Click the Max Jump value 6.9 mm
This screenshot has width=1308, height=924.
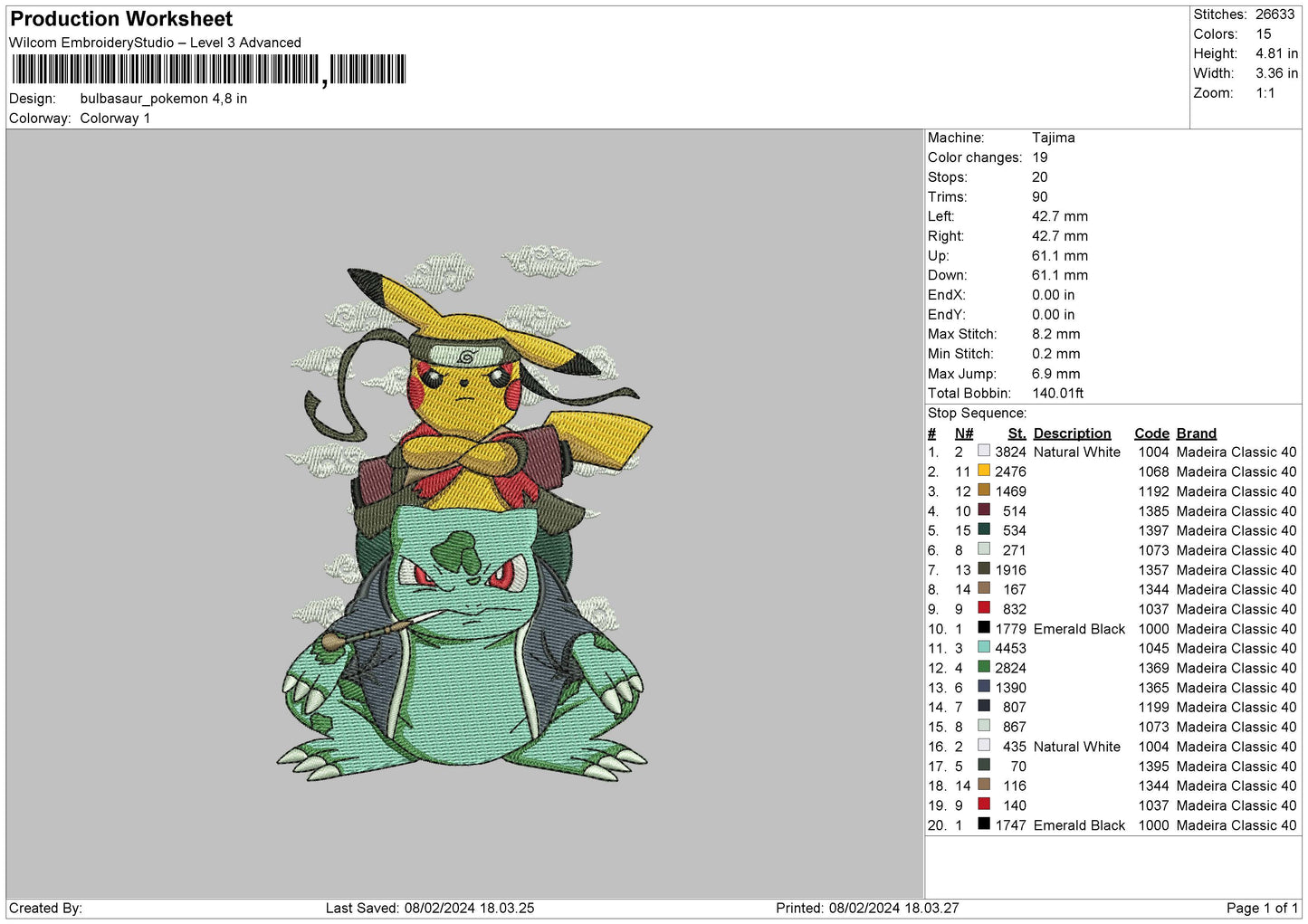[x=1056, y=374]
